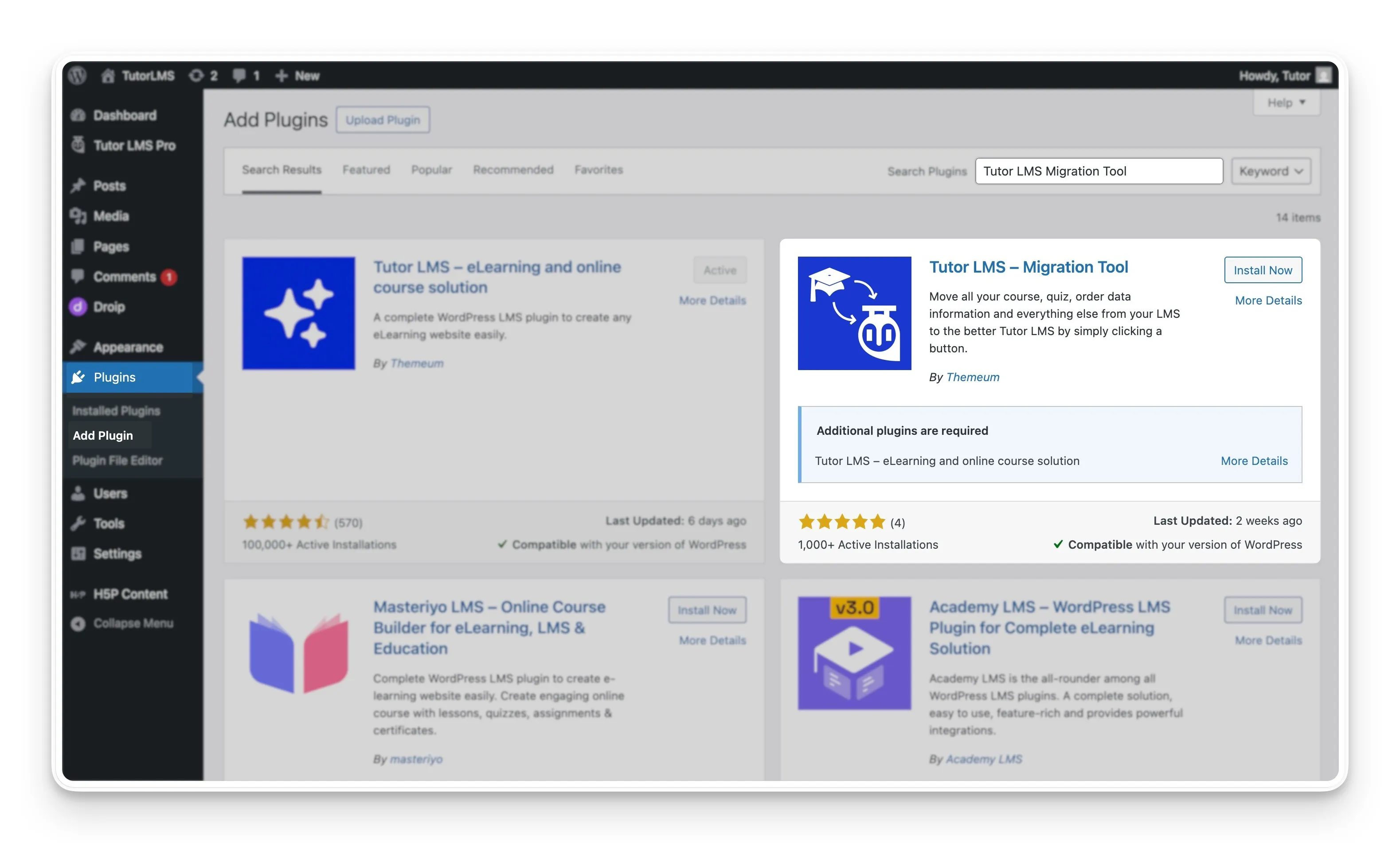The height and width of the screenshot is (843, 1400).
Task: Open the comments bubble icon in admin bar
Action: (239, 75)
